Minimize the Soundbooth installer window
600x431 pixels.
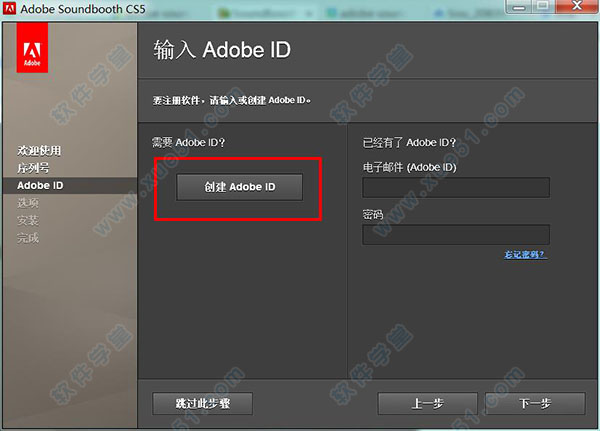[x=518, y=6]
